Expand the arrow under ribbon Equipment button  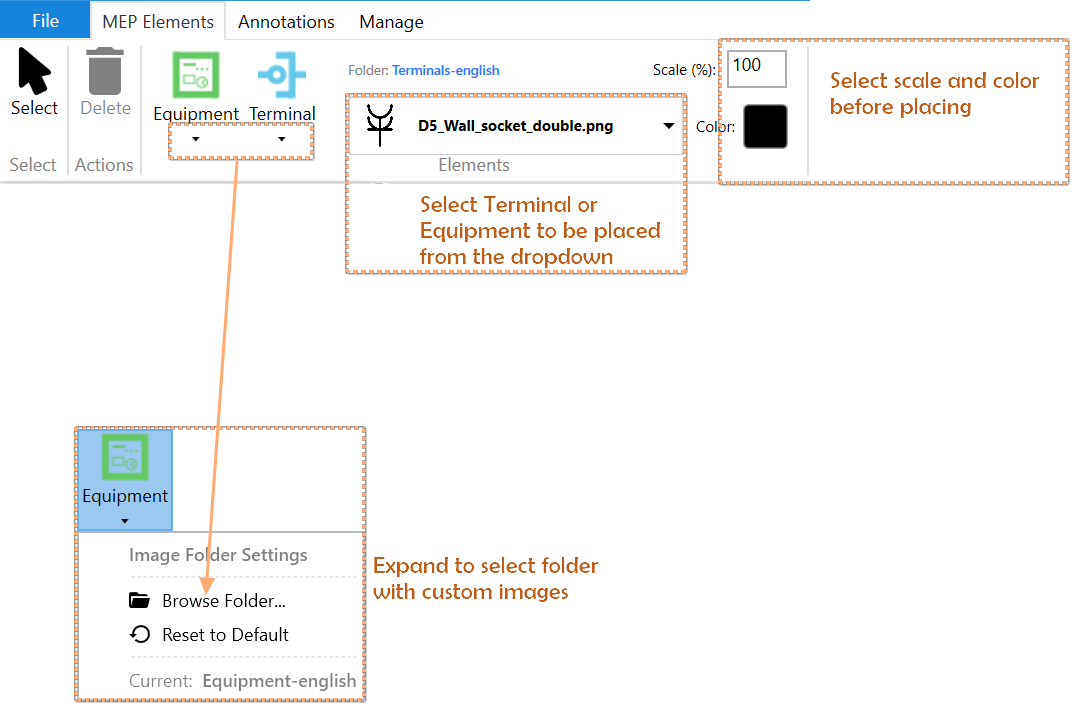[195, 140]
